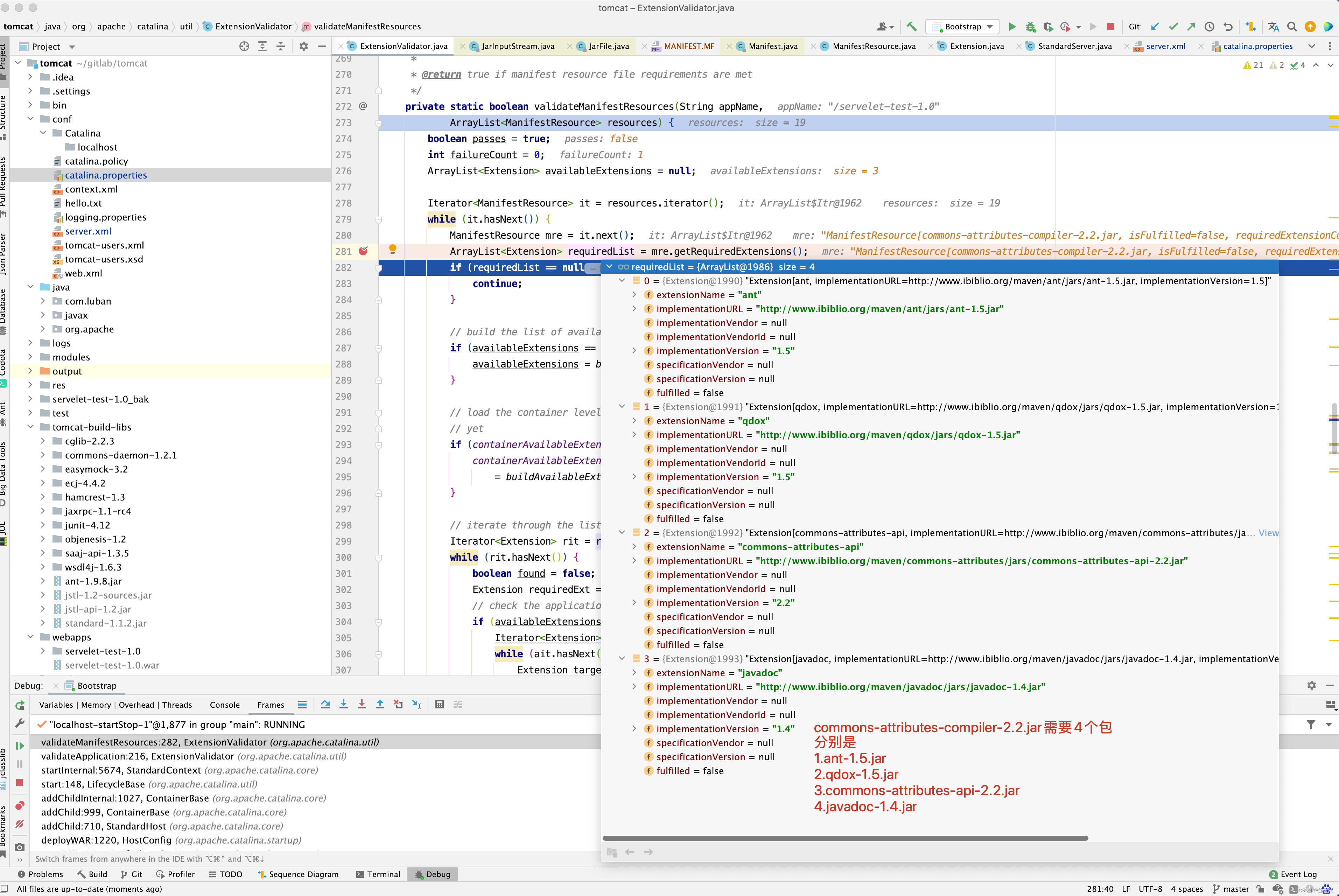Click the Step Out debugger icon
The image size is (1339, 896).
(x=380, y=705)
